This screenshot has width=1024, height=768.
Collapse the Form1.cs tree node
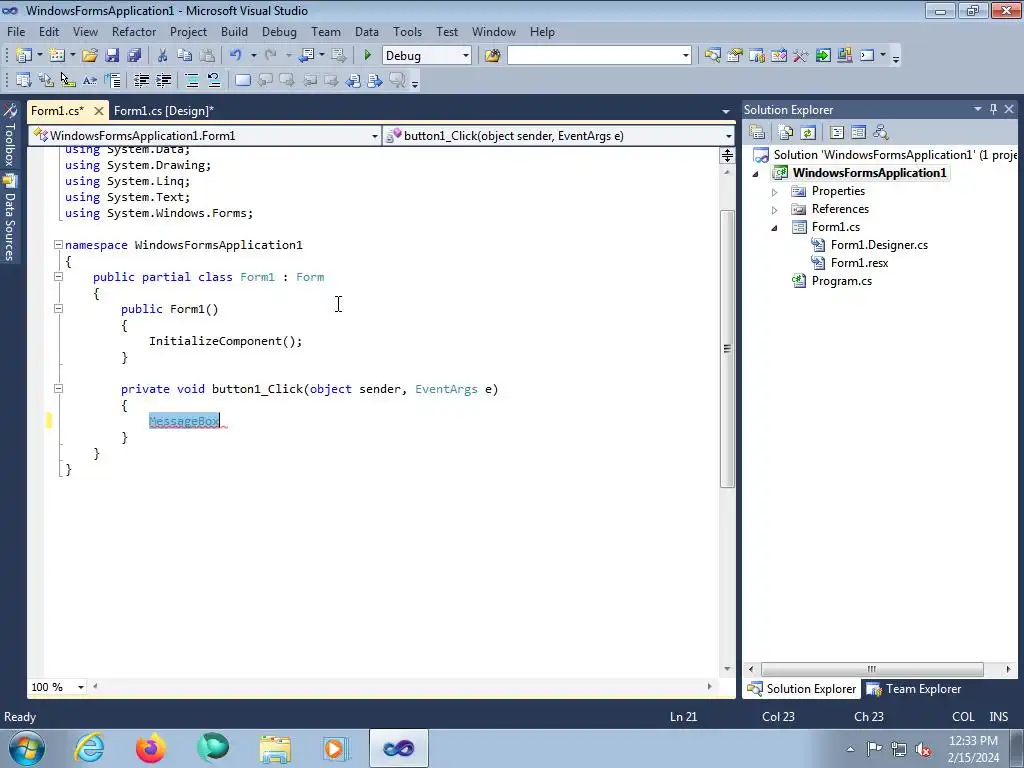click(x=775, y=228)
